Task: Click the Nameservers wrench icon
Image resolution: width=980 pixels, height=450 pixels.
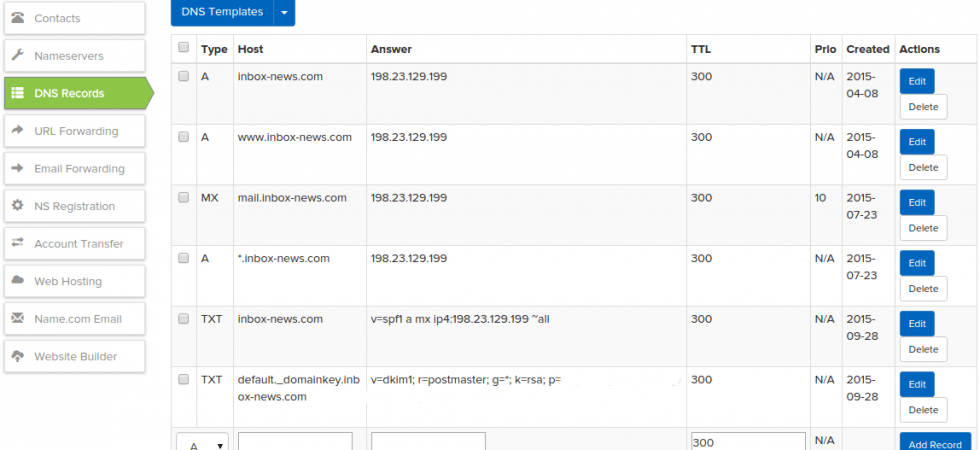Action: pos(18,56)
